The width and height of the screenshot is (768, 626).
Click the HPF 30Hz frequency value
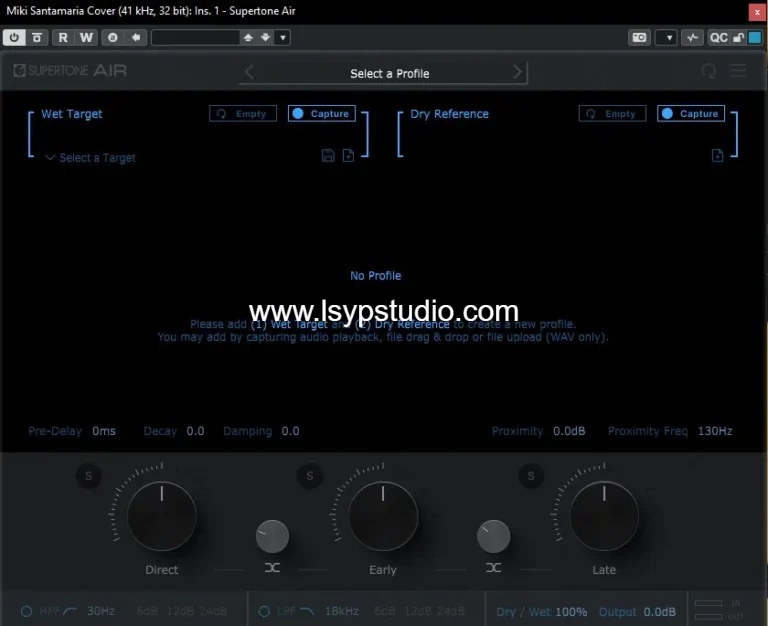coord(101,611)
